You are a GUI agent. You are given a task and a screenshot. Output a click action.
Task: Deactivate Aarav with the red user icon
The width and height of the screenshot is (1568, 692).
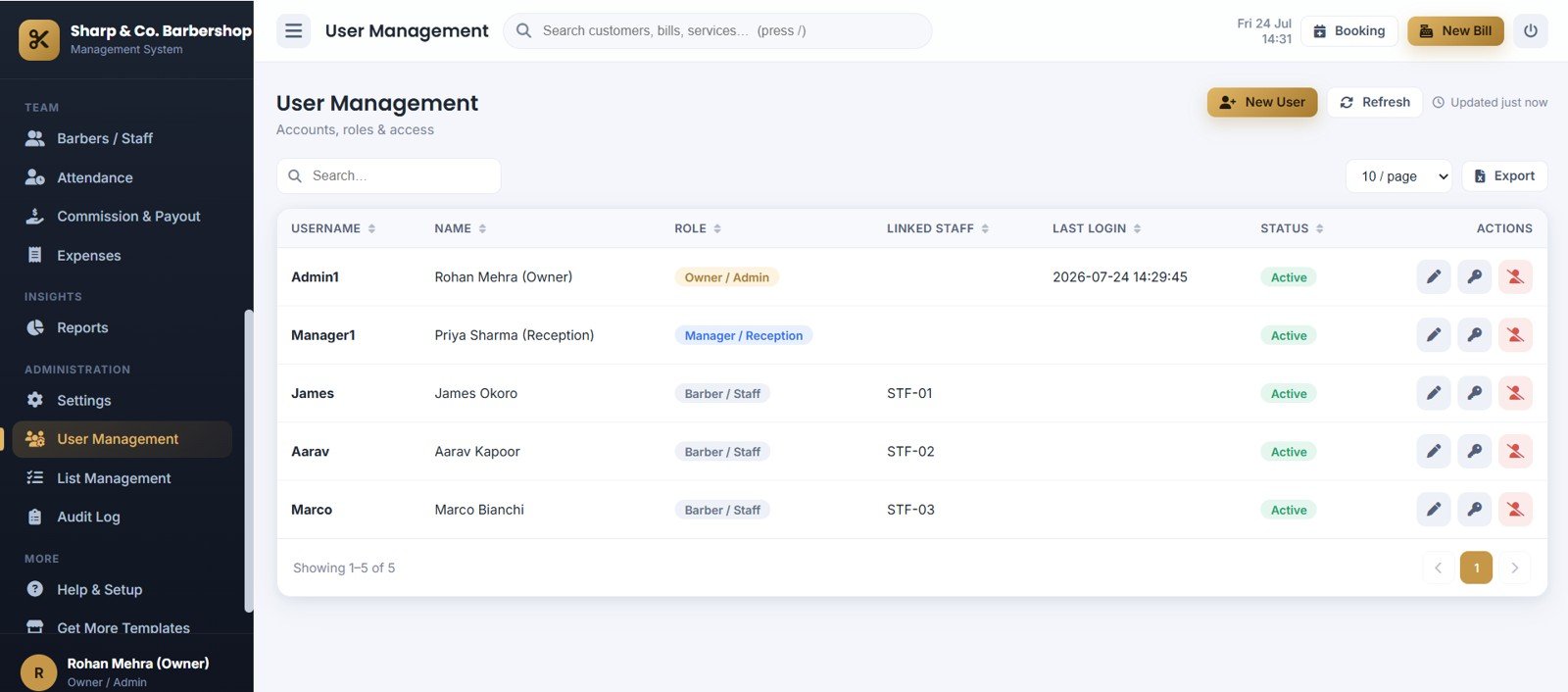click(1515, 451)
